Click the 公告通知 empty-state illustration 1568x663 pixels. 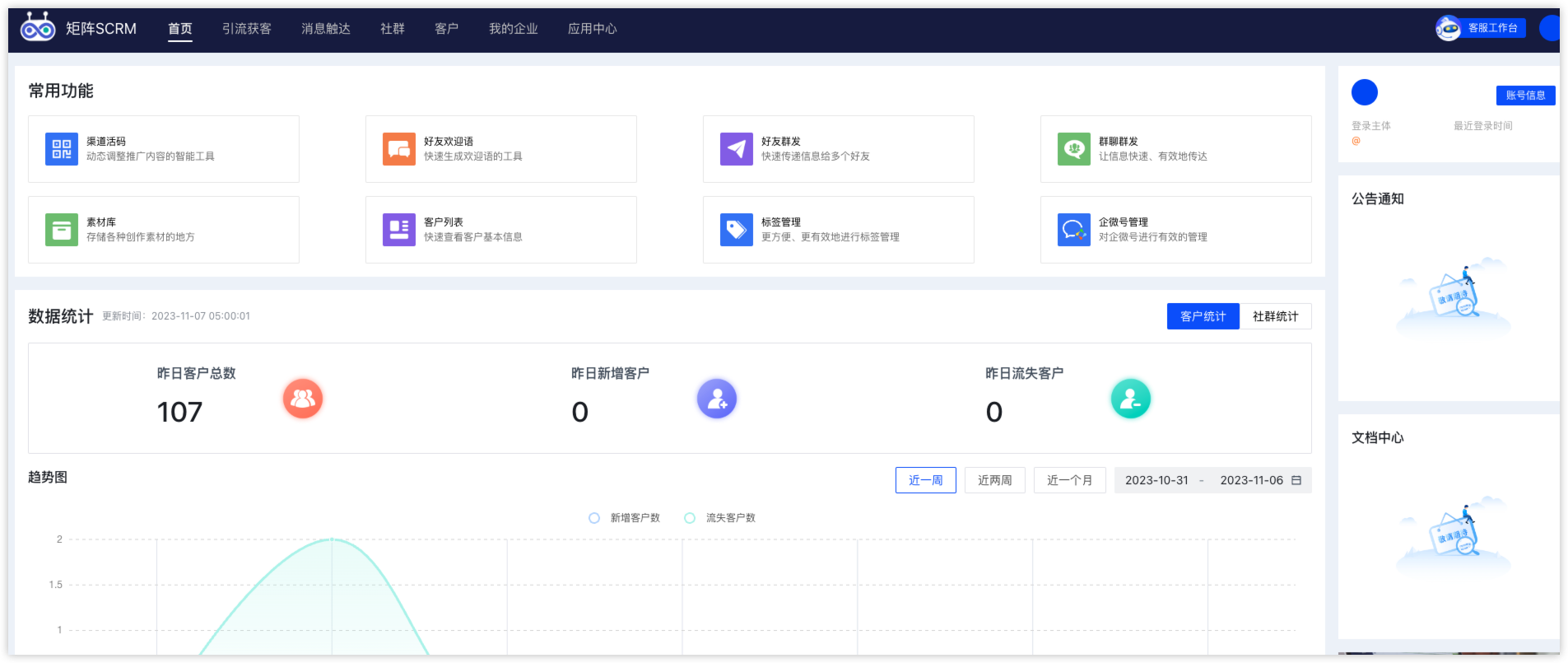[x=1454, y=296]
